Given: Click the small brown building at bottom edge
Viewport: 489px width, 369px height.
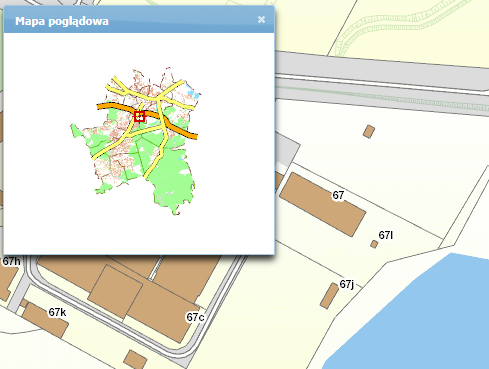Looking at the screenshot, I should coord(135,360).
